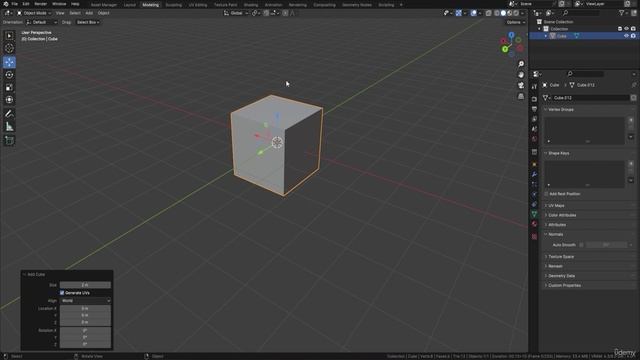The height and width of the screenshot is (360, 640).
Task: Toggle X-ray view button in header
Action: 489,13
